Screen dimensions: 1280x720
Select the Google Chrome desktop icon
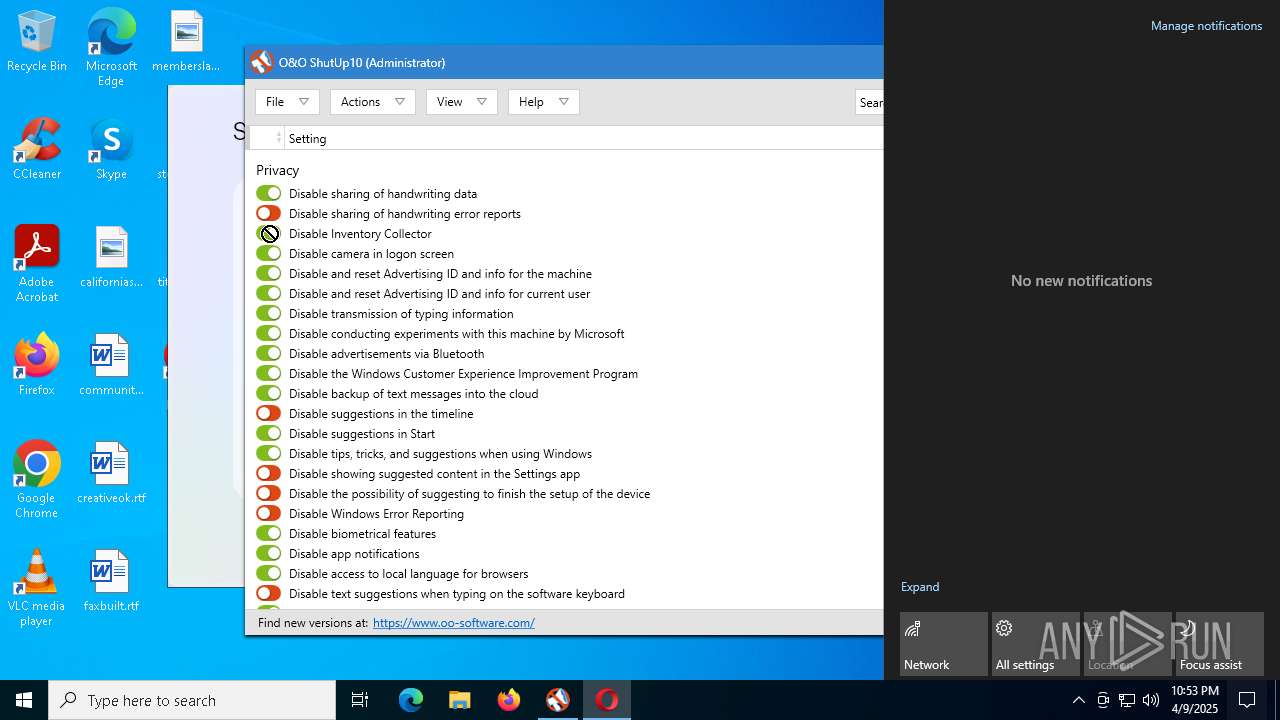[x=37, y=480]
